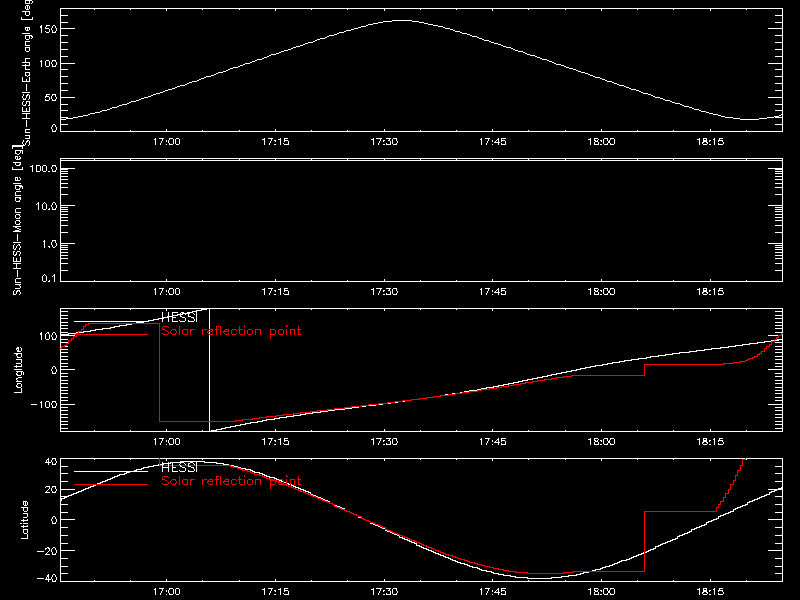Click the 100.0 tick on Moon angle axis

click(44, 169)
